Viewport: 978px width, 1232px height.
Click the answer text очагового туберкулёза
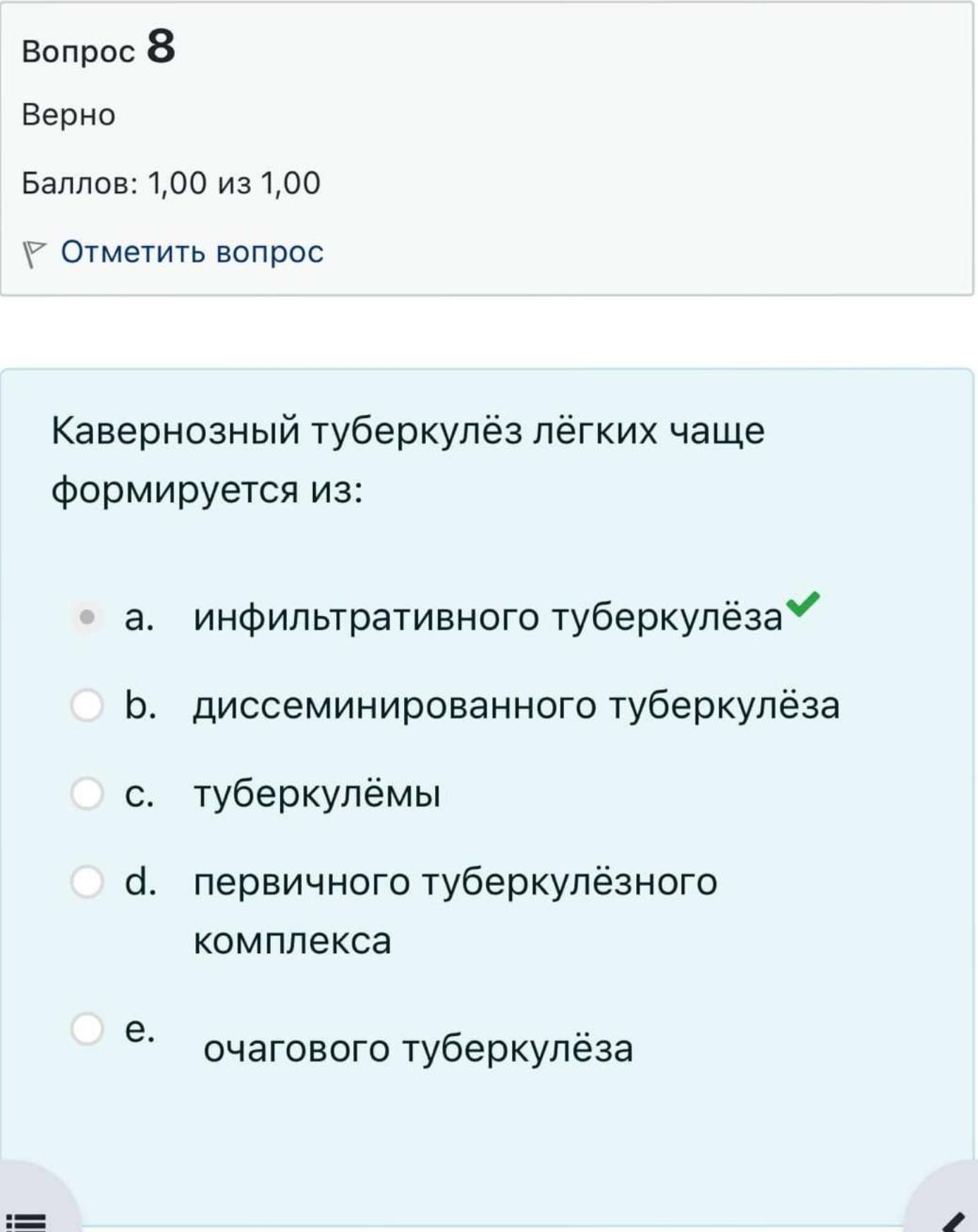tap(418, 1049)
